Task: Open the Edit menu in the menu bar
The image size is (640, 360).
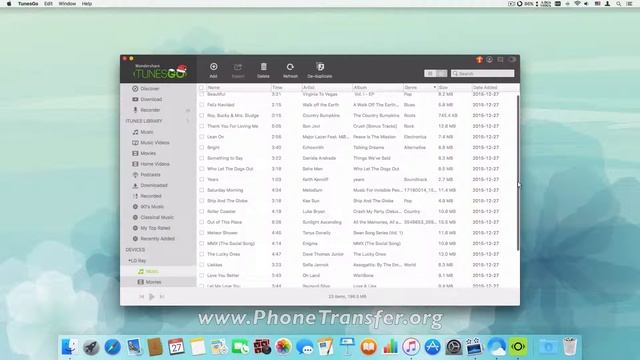Action: [48, 4]
